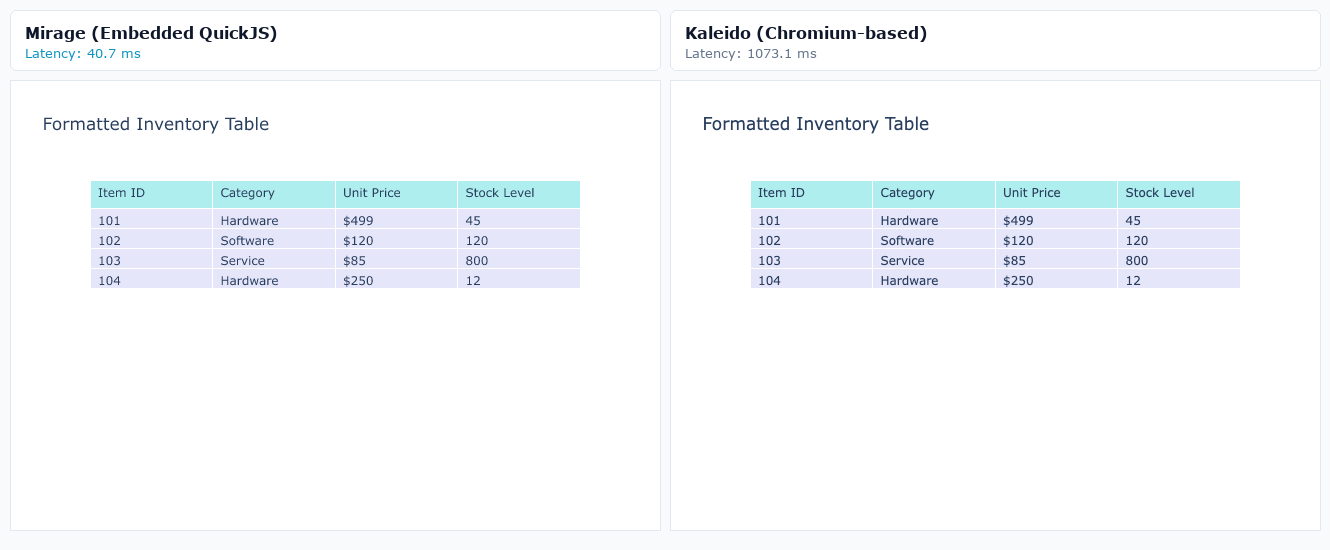Click stock level 45 in Kaleido table
The image size is (1330, 550).
[x=1179, y=219]
